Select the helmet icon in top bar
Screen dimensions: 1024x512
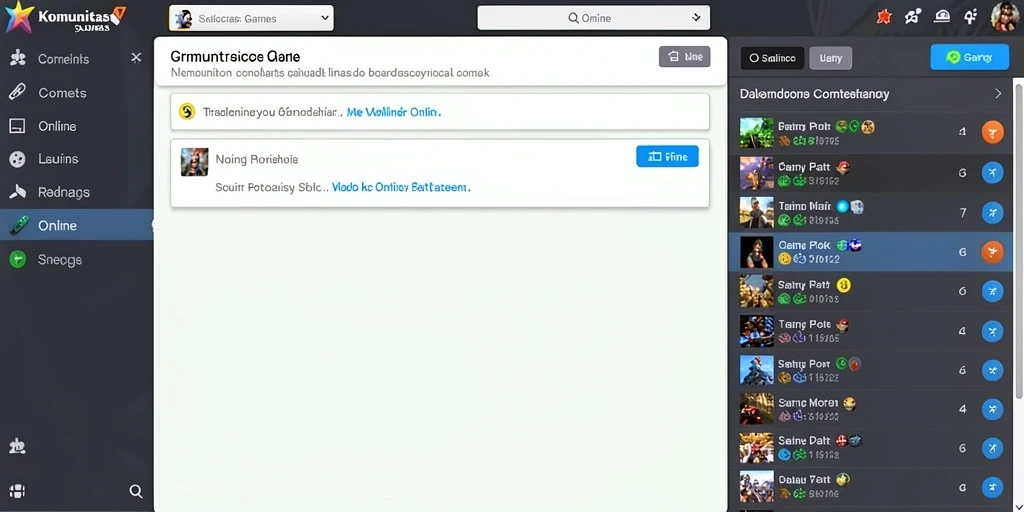coord(942,17)
